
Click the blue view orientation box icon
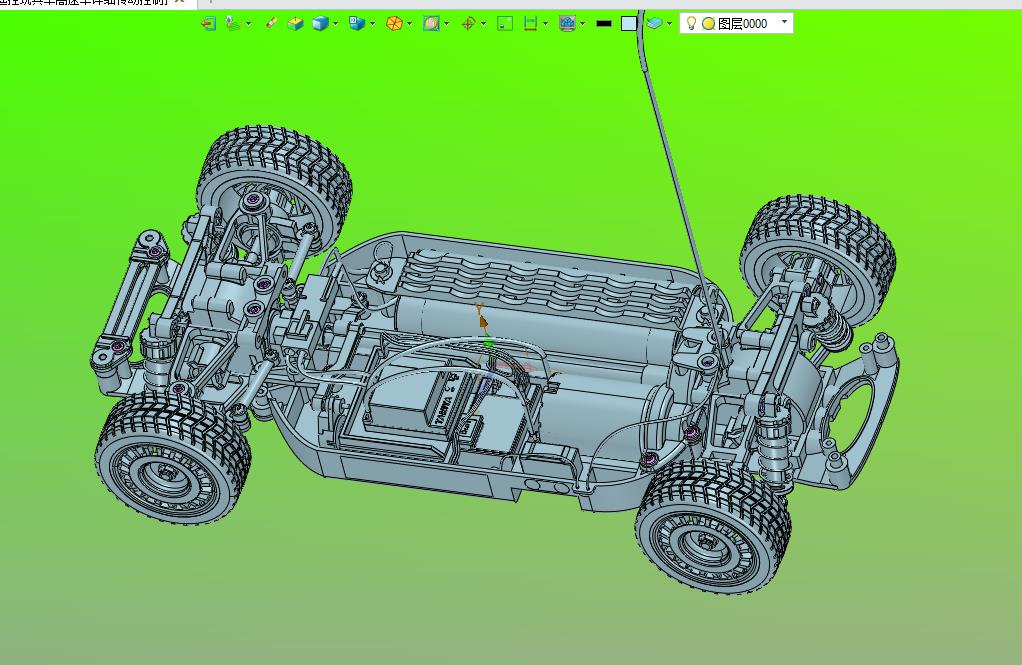[357, 23]
